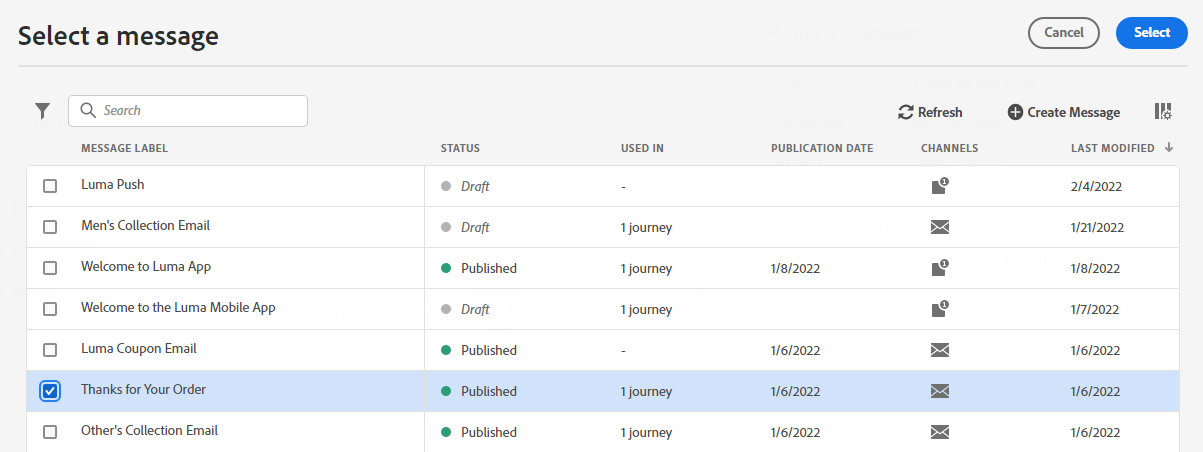Click '1 journey' in Thanks for Your Order row
Viewport: 1203px width, 452px height.
(x=646, y=391)
